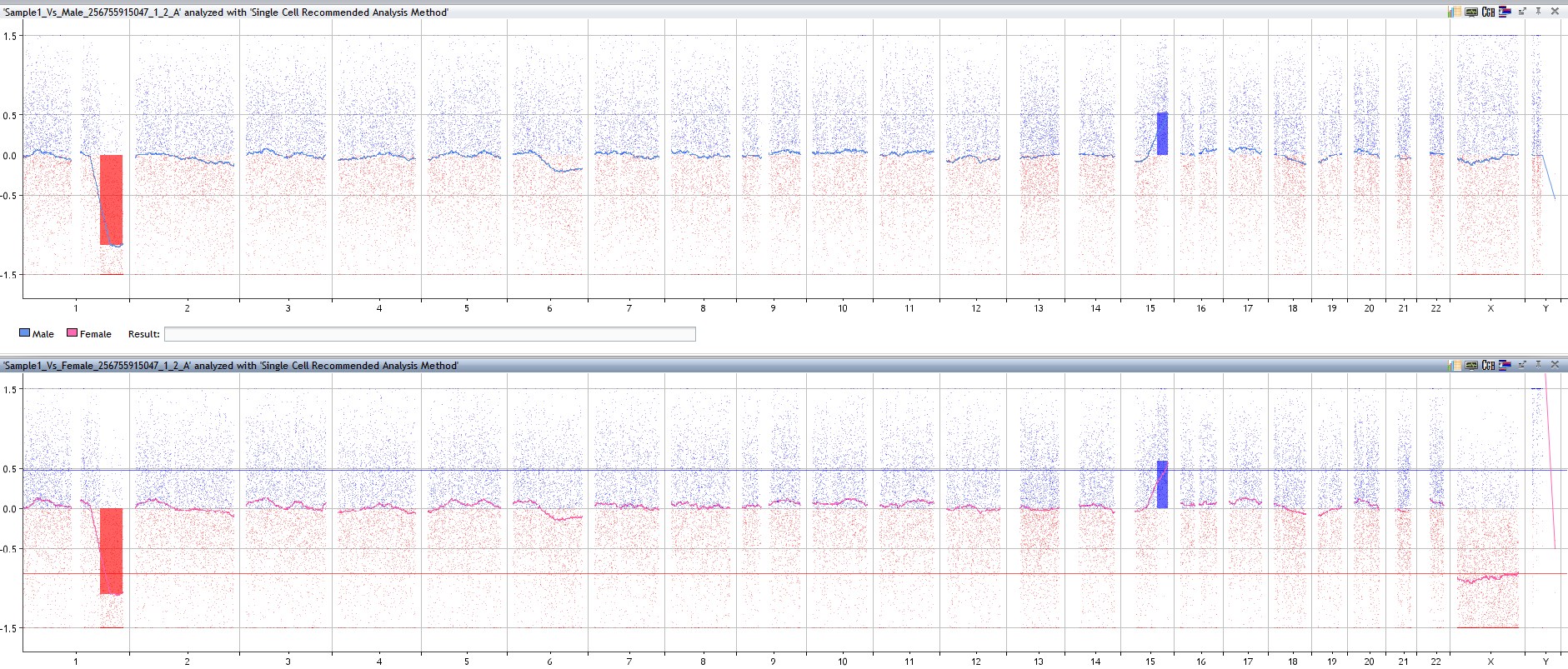Viewport: 1568px width, 669px height.
Task: Click red-blue overlay icon in Sample1_Vs_Female panel
Action: point(1505,365)
